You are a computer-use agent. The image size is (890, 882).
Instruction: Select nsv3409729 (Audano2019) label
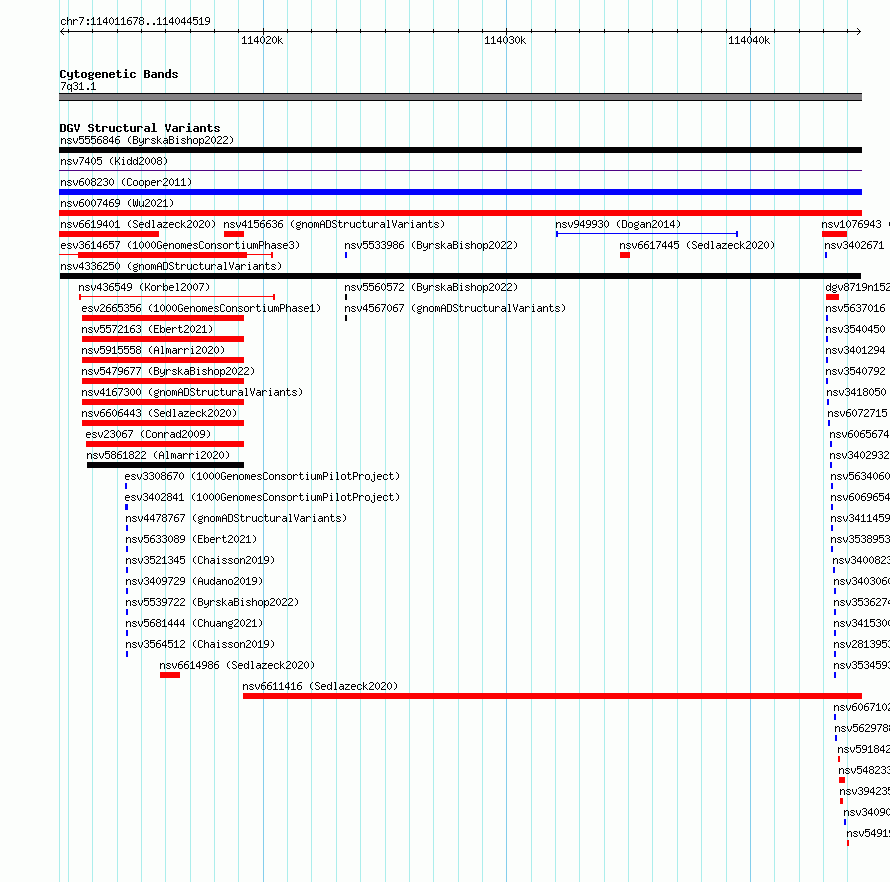click(194, 581)
